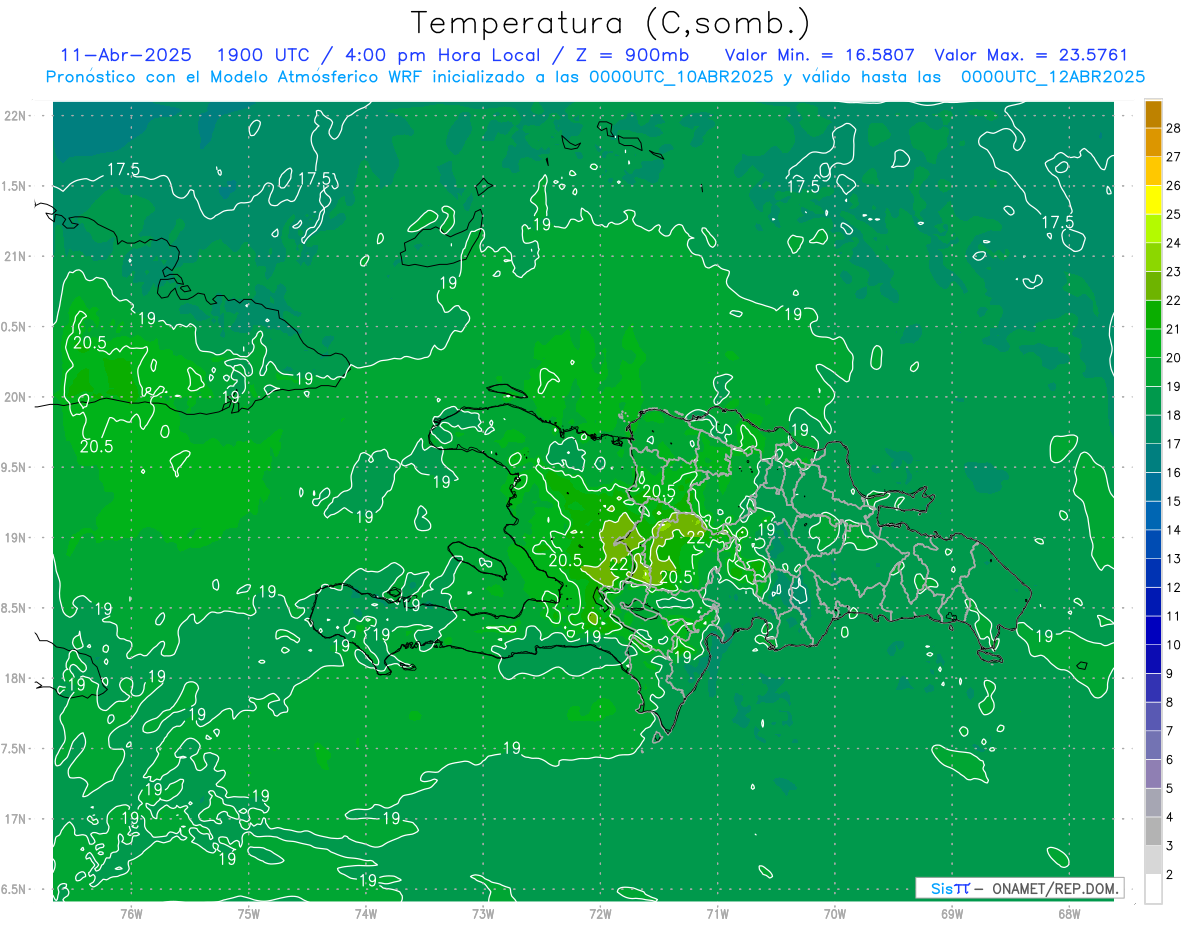Image resolution: width=1200 pixels, height=927 pixels.
Task: Click the 'SisTT - ONAMET/REP.DOM.' credit label
Action: (1020, 888)
